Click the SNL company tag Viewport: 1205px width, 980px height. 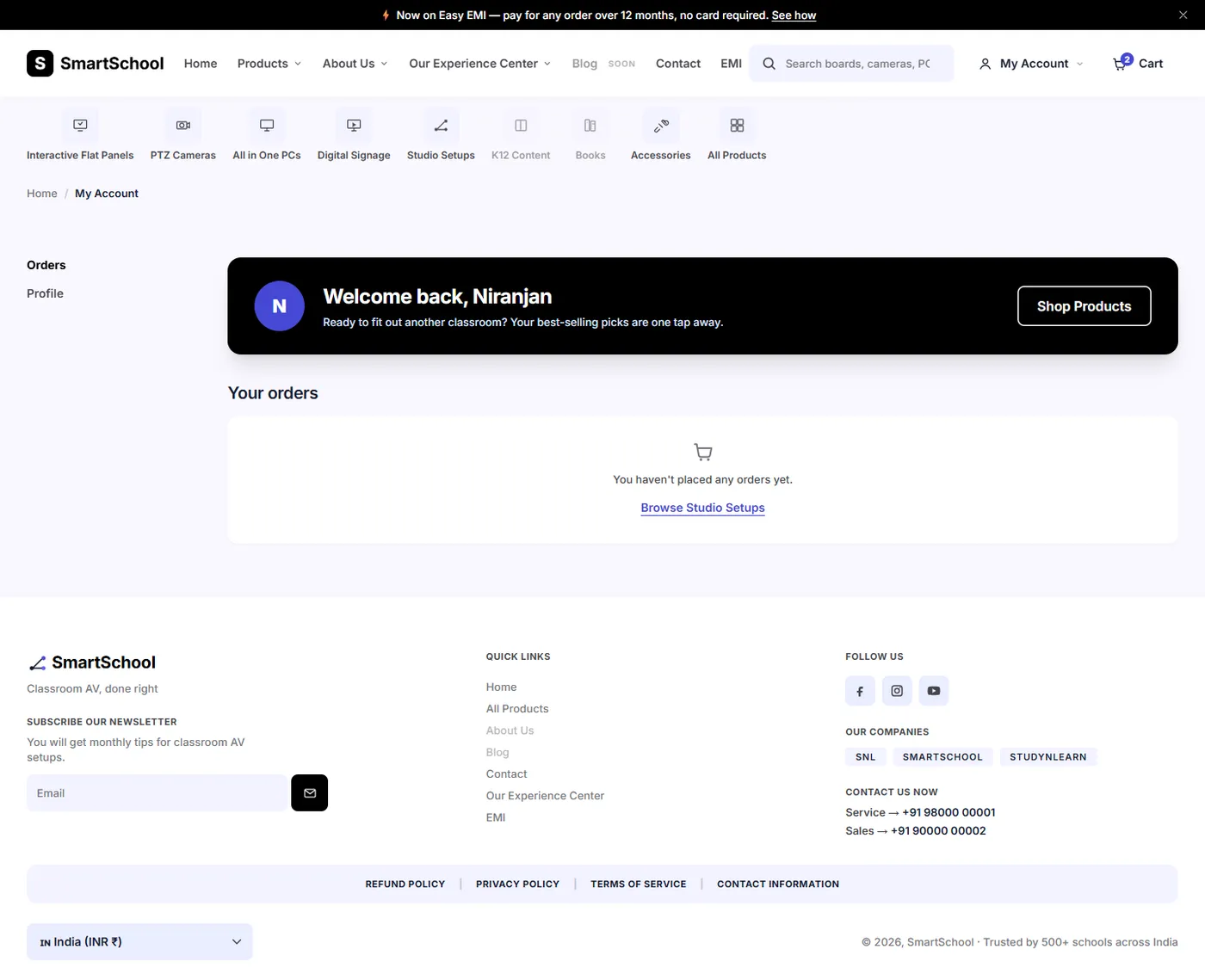[866, 757]
